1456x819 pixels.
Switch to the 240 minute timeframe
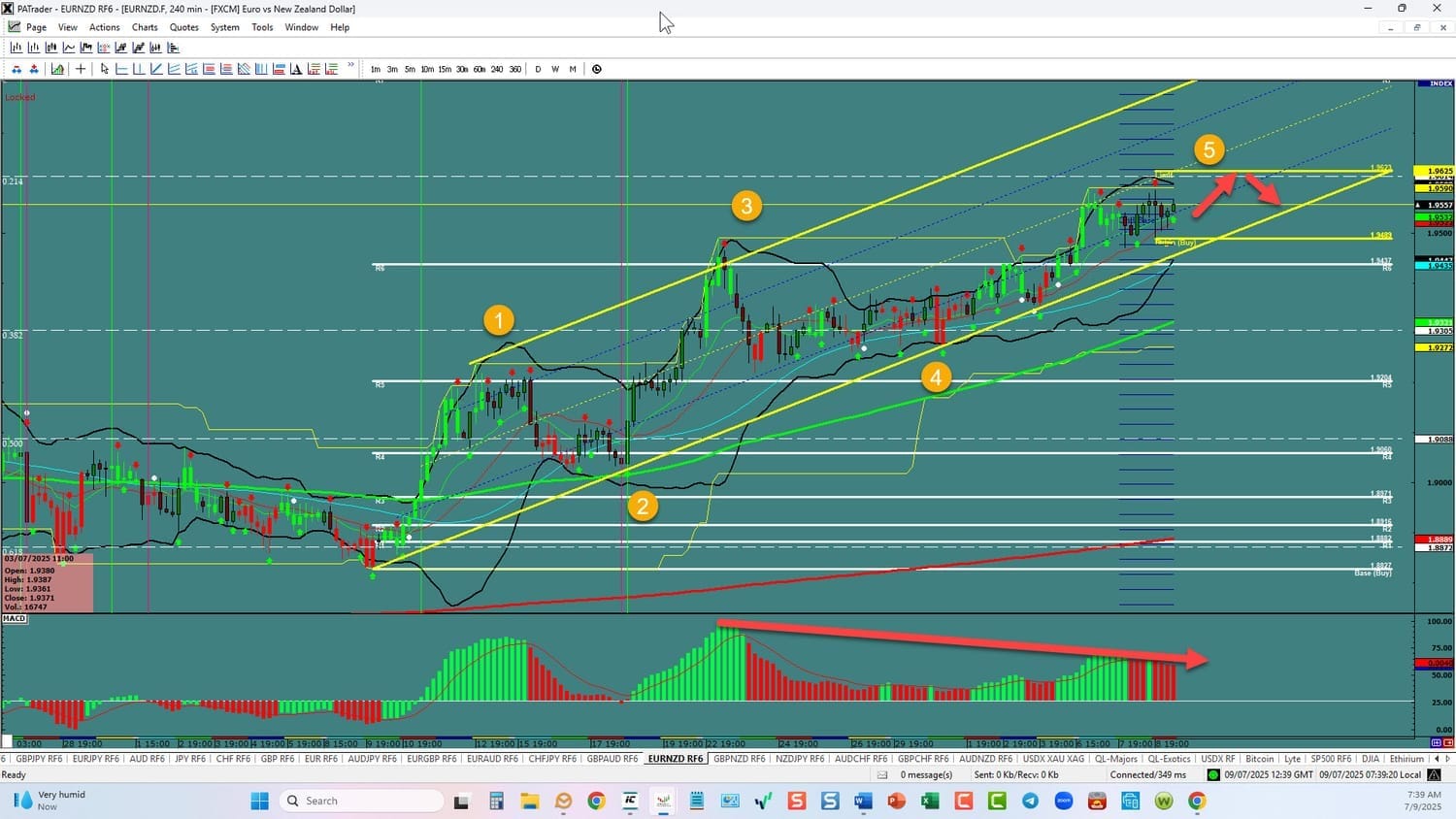(497, 69)
